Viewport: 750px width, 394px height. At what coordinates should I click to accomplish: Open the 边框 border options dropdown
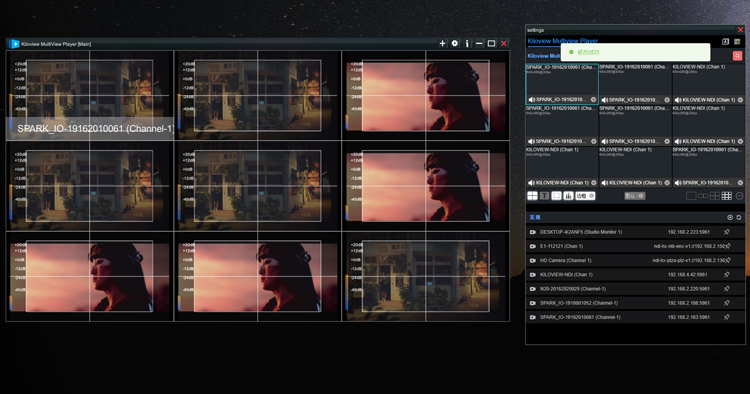pyautogui.click(x=585, y=196)
